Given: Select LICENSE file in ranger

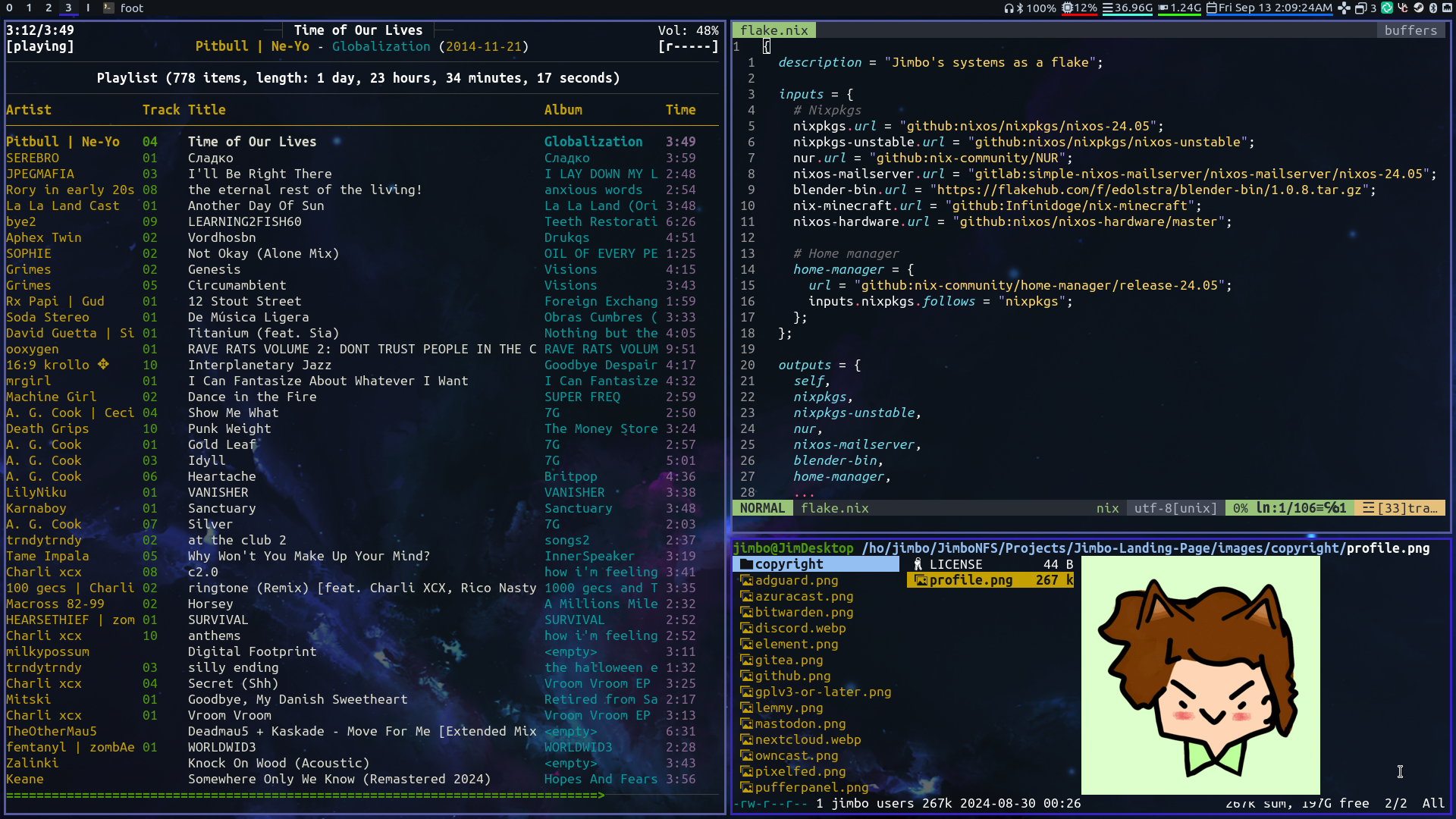Looking at the screenshot, I should [990, 564].
